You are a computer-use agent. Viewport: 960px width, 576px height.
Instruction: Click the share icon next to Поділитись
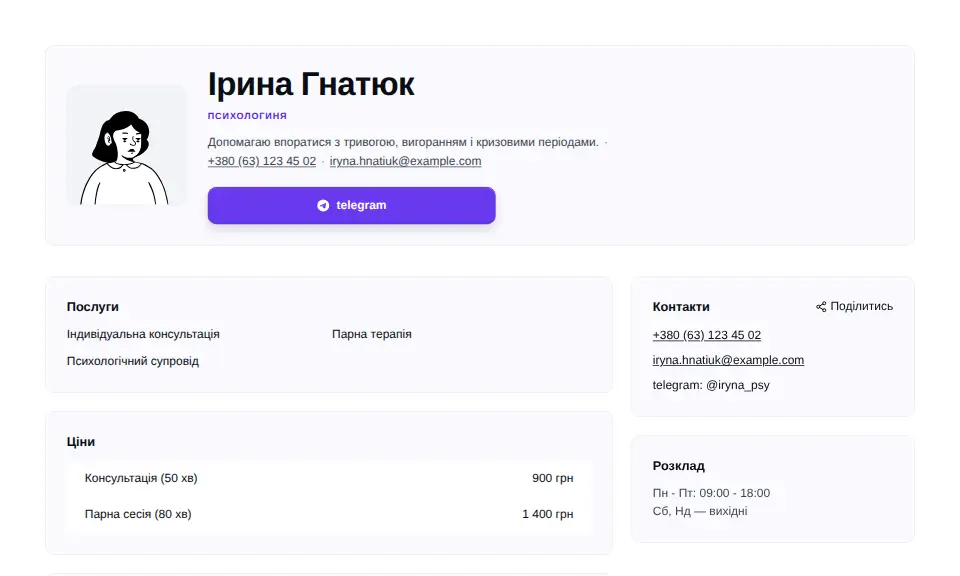tap(821, 307)
